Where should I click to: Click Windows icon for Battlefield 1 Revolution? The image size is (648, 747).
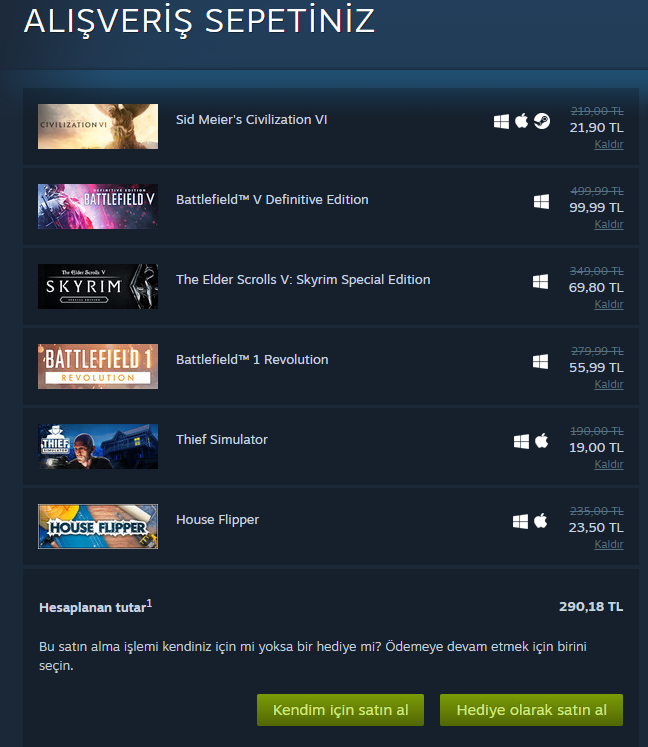click(540, 362)
